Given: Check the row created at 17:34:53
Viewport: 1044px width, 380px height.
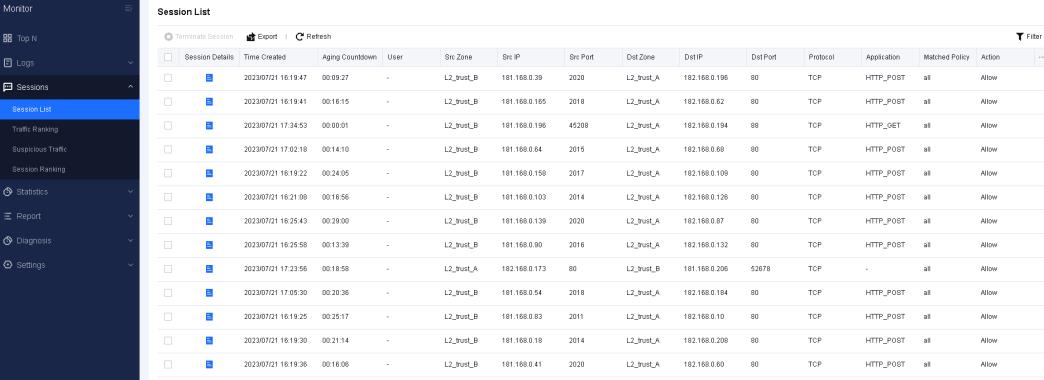Looking at the screenshot, I should (168, 126).
